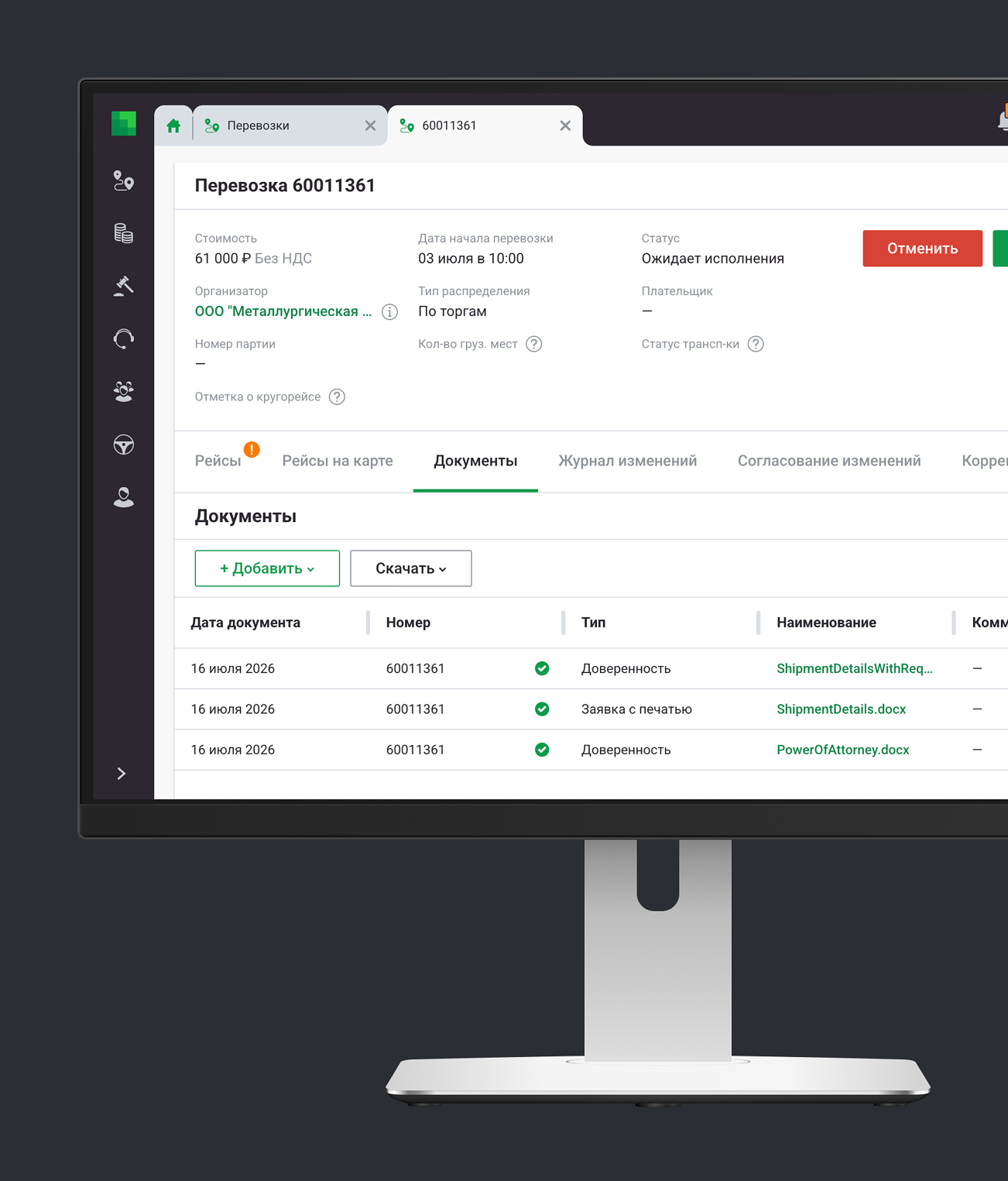The image size is (1008, 1181).
Task: Open the Добавить dropdown
Action: (267, 568)
